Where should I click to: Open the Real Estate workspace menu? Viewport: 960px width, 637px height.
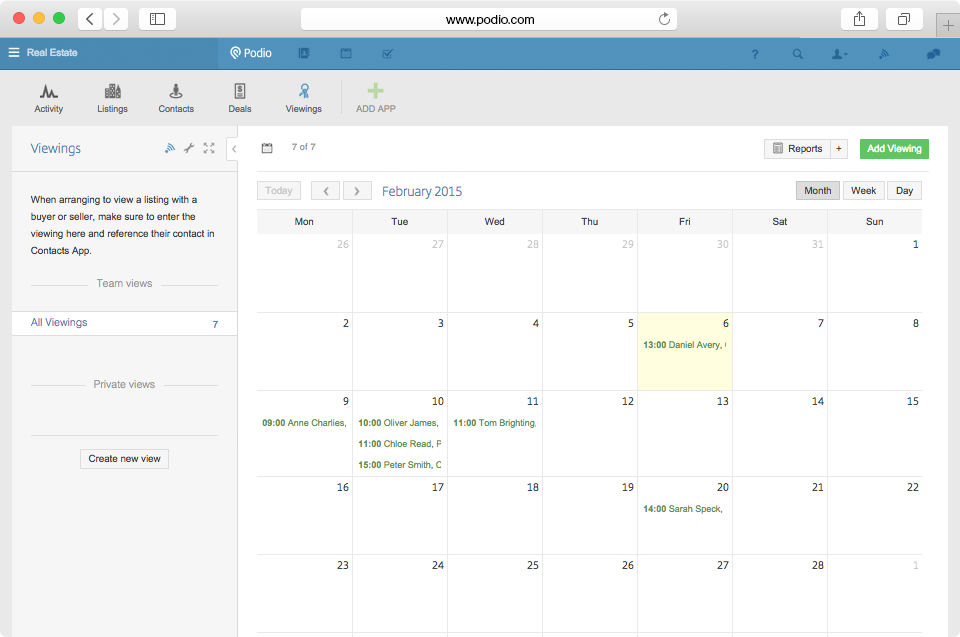point(43,53)
